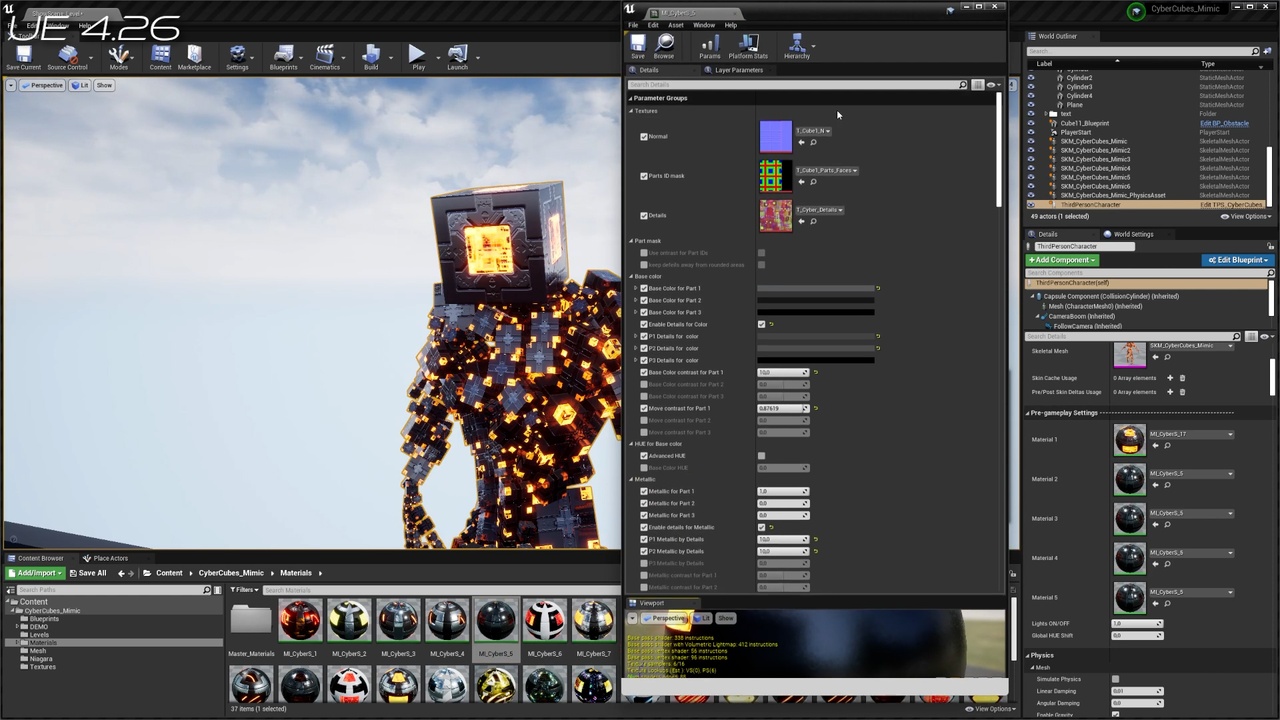Click the Edit BP_Obstacle link in outliner
This screenshot has height=720, width=1280.
pyautogui.click(x=1224, y=123)
